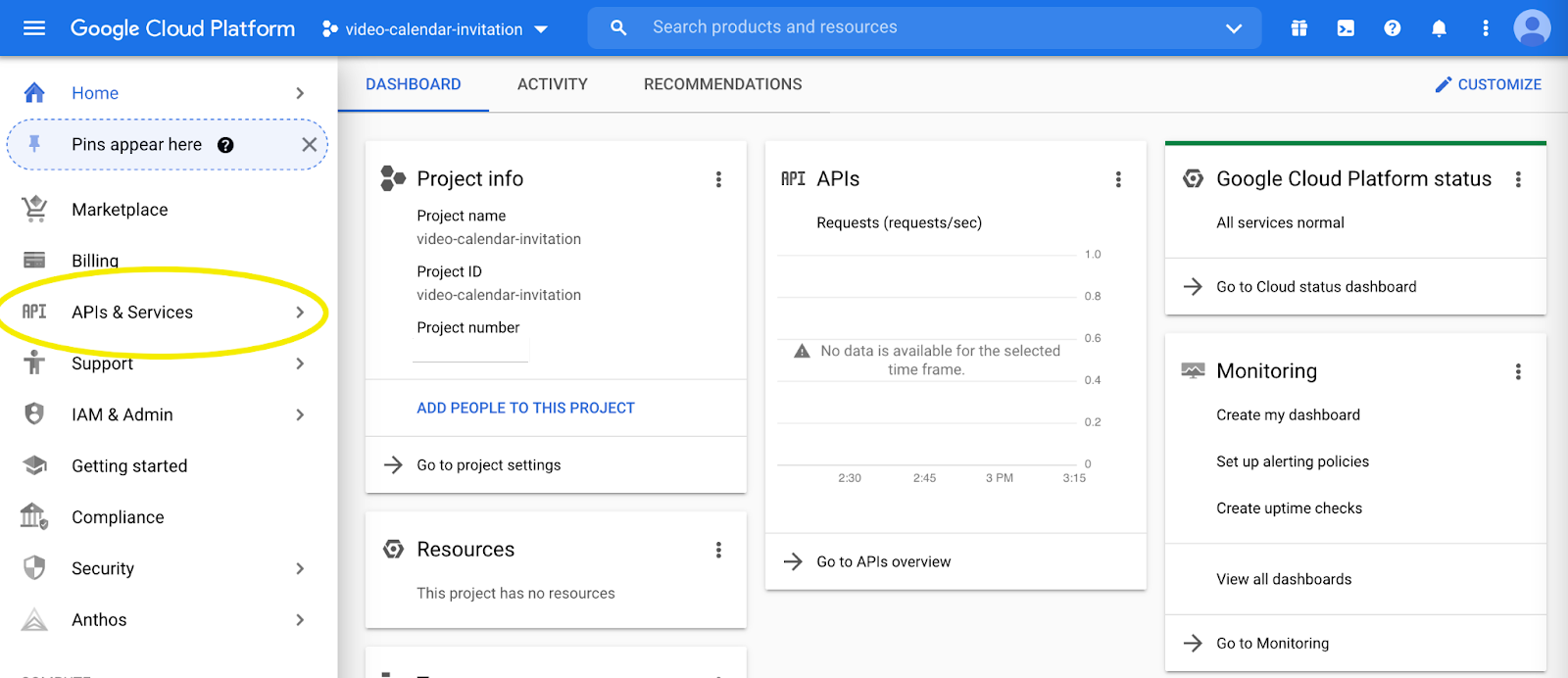Expand the Home submenu chevron
This screenshot has height=678, width=1568.
pyautogui.click(x=300, y=93)
